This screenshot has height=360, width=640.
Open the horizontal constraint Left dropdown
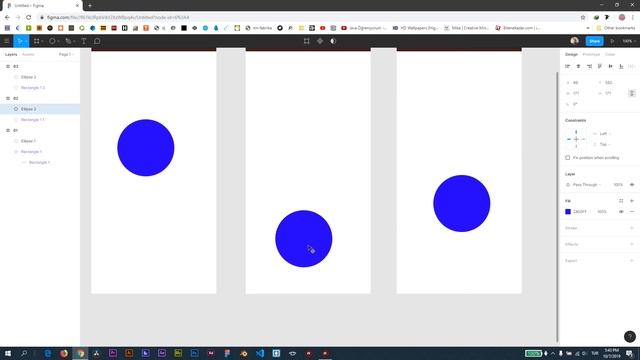tap(602, 134)
